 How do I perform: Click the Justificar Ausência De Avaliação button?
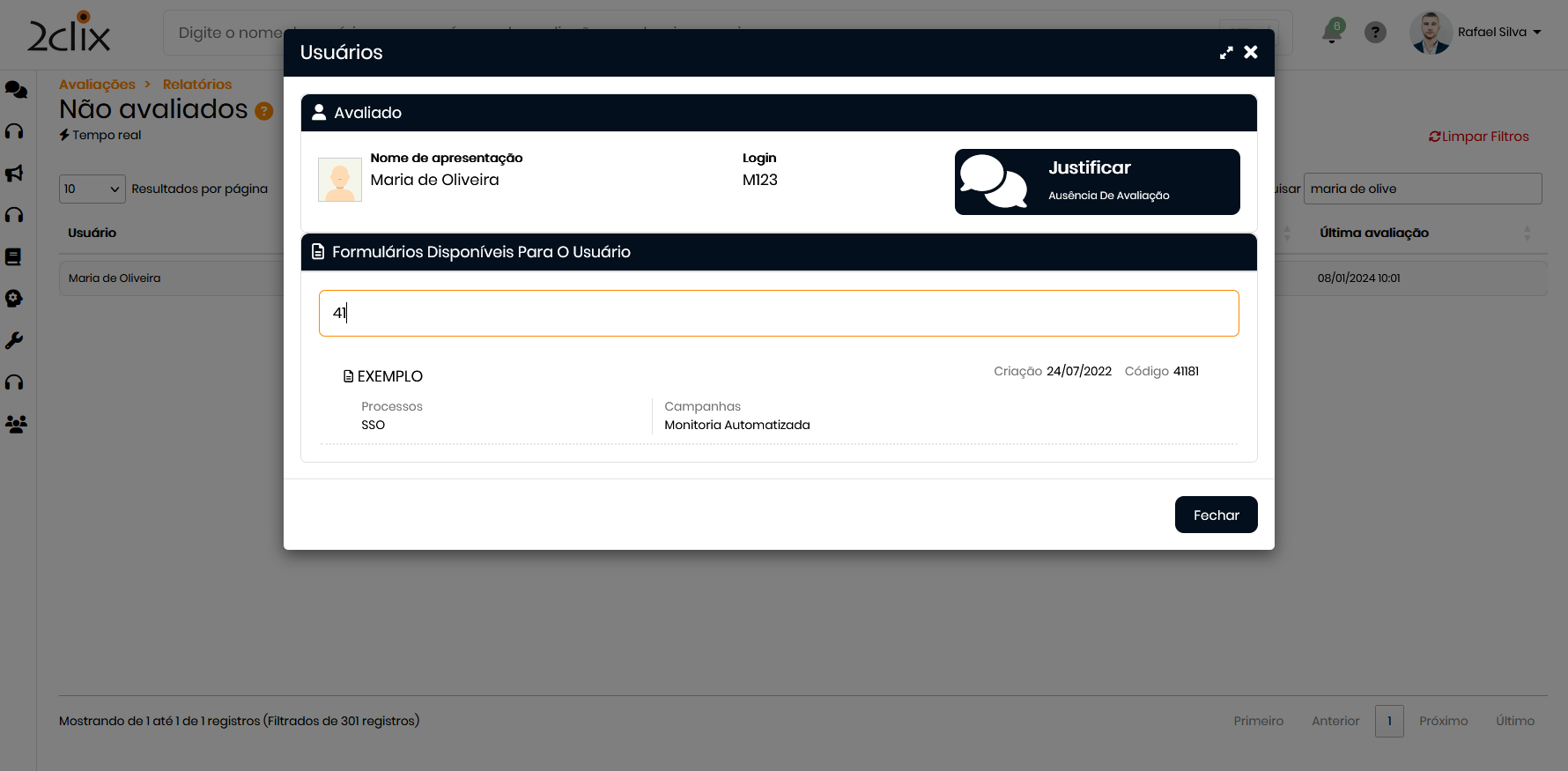click(x=1097, y=182)
